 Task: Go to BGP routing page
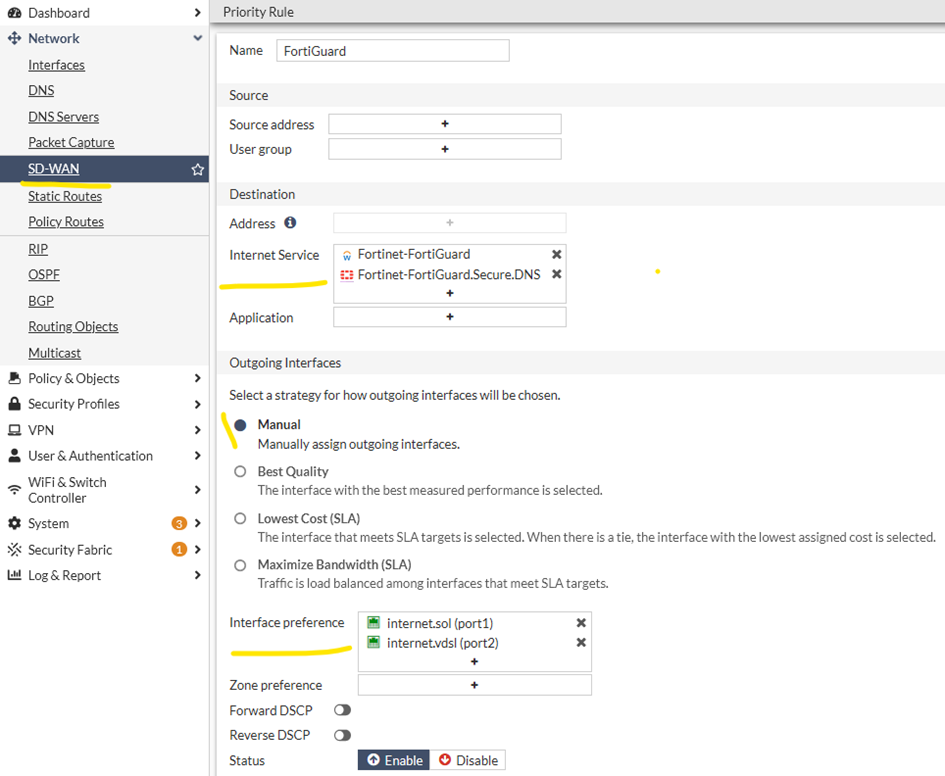[x=41, y=301]
